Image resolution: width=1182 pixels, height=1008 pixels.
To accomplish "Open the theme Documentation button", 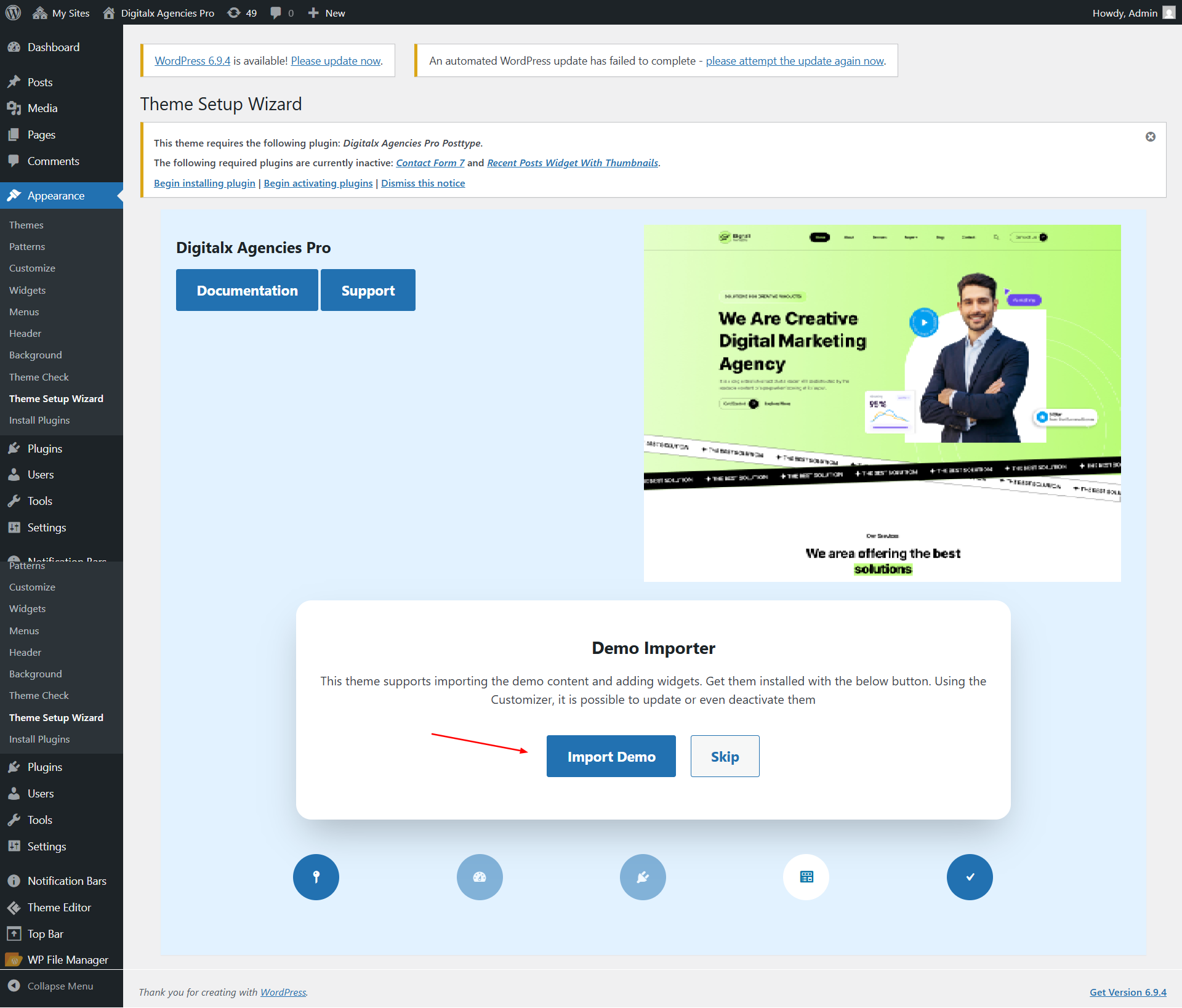I will point(247,290).
